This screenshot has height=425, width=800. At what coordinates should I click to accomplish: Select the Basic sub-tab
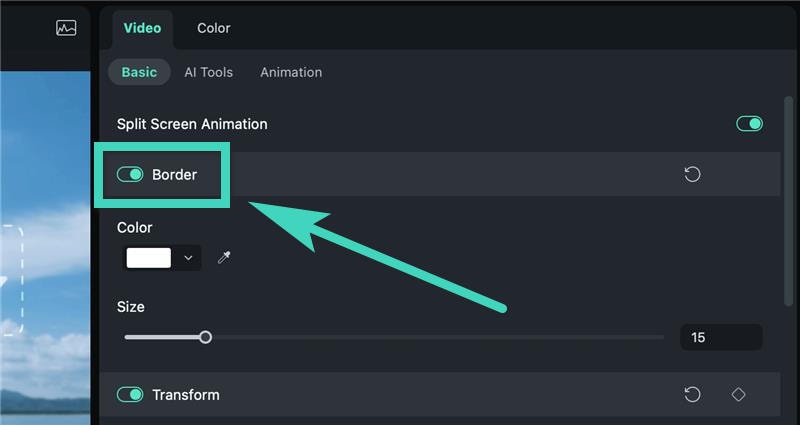139,72
